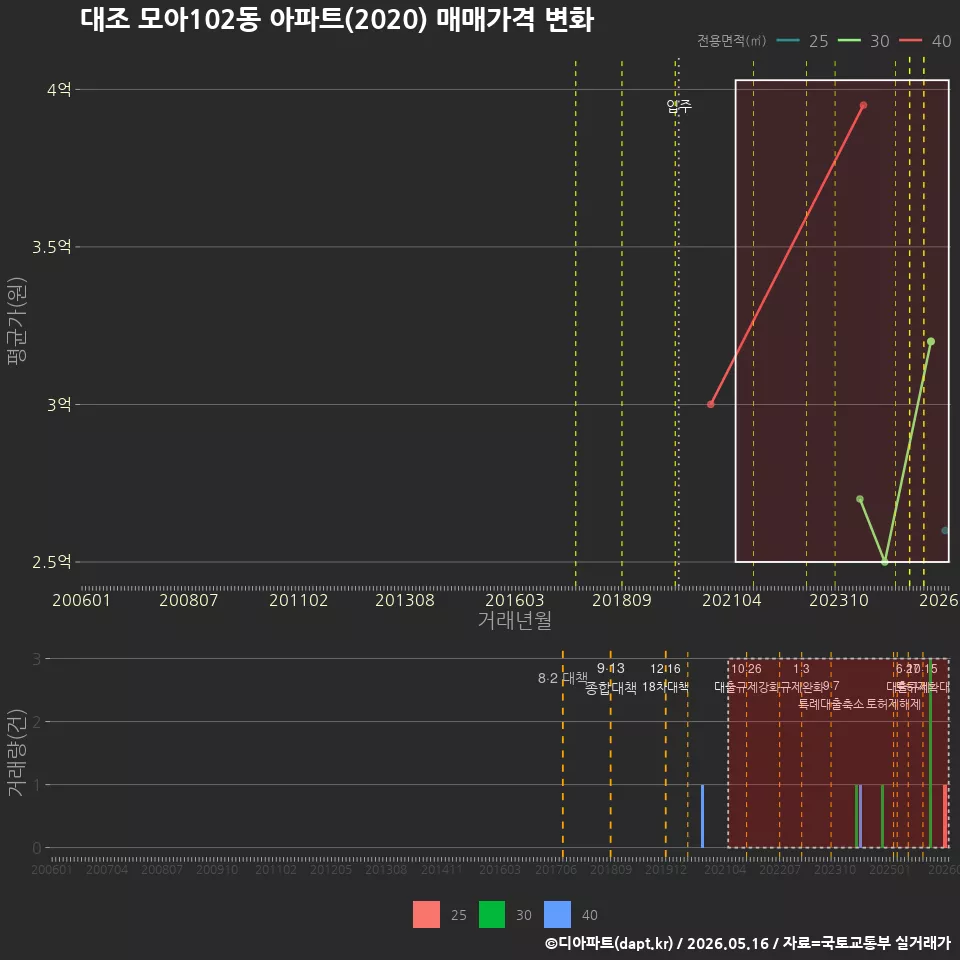This screenshot has width=960, height=960.
Task: Click 201308 label on price chart x-axis
Action: (405, 600)
